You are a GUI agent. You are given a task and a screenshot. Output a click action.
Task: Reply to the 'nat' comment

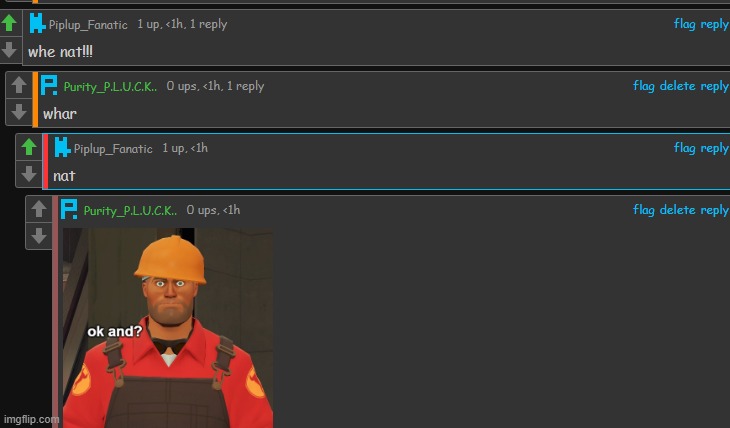tap(715, 148)
